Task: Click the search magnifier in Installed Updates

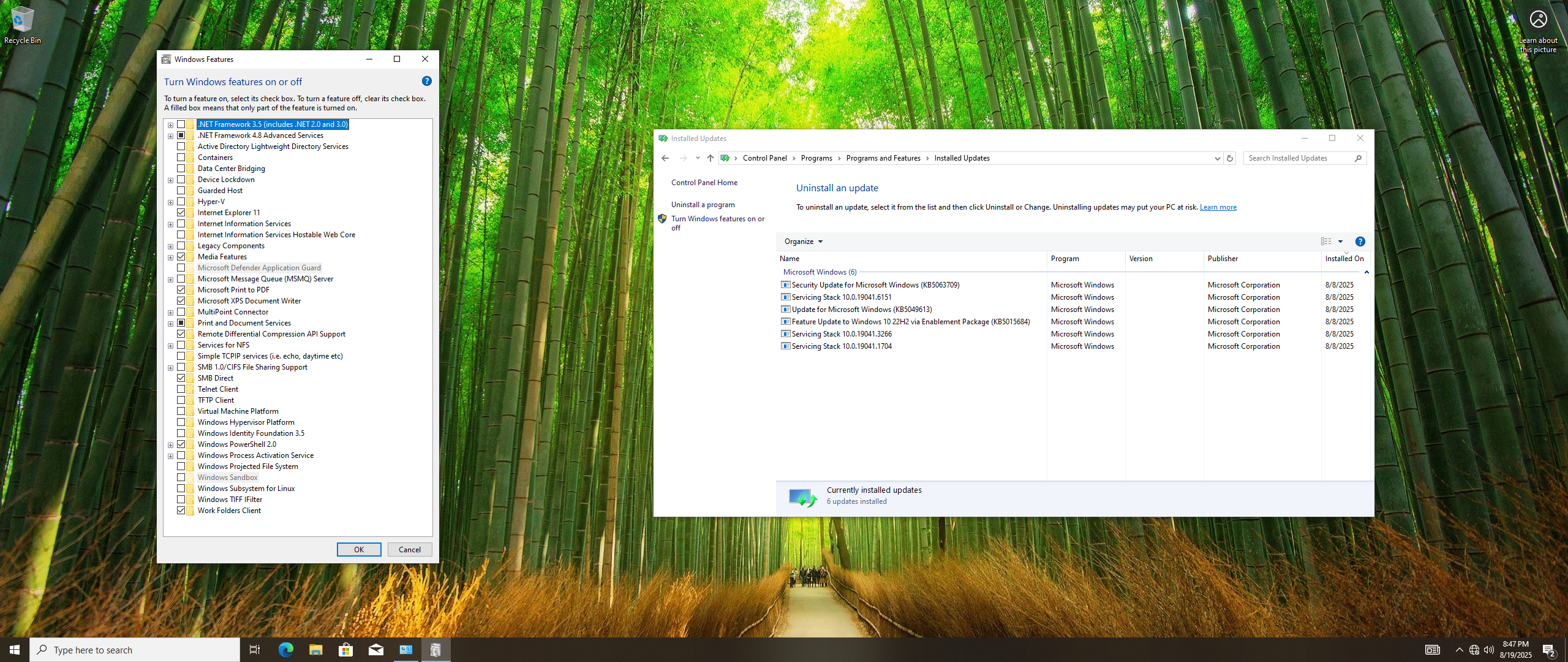Action: point(1358,158)
